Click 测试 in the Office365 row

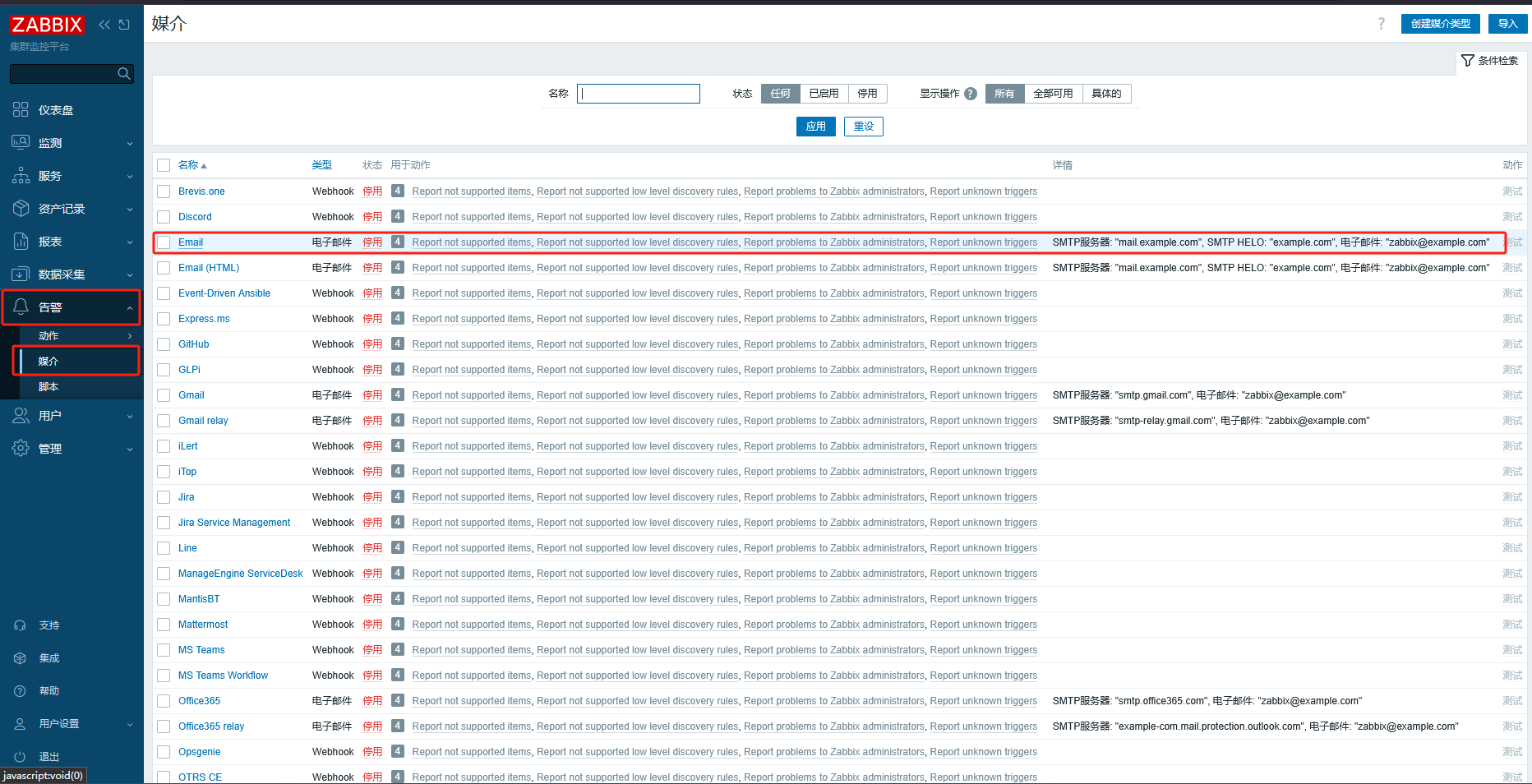pos(1512,701)
